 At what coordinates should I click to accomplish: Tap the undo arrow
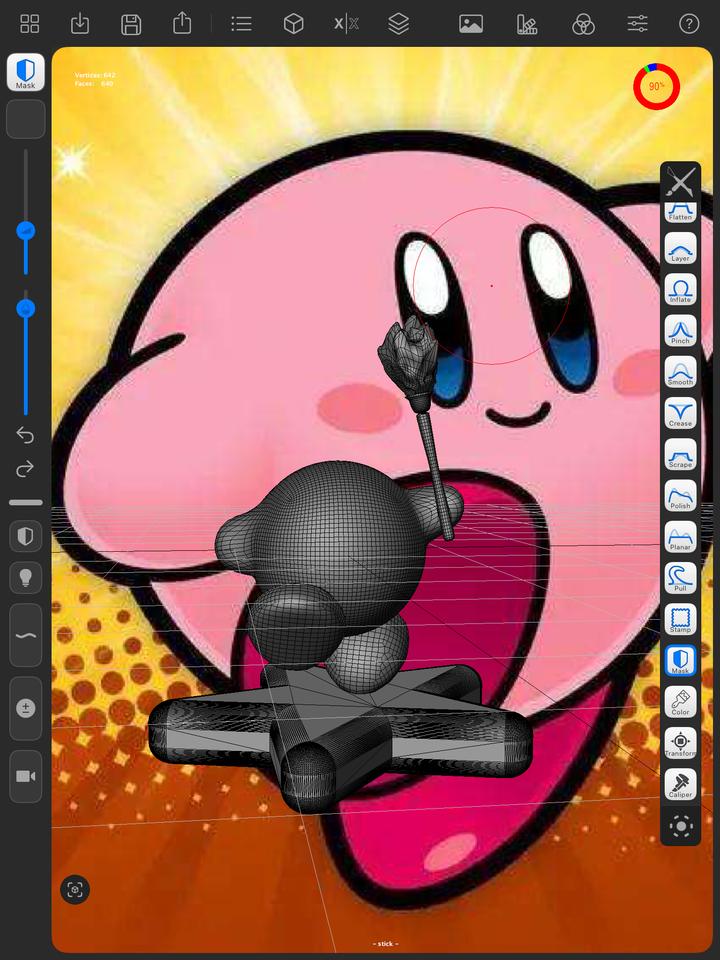tap(26, 435)
